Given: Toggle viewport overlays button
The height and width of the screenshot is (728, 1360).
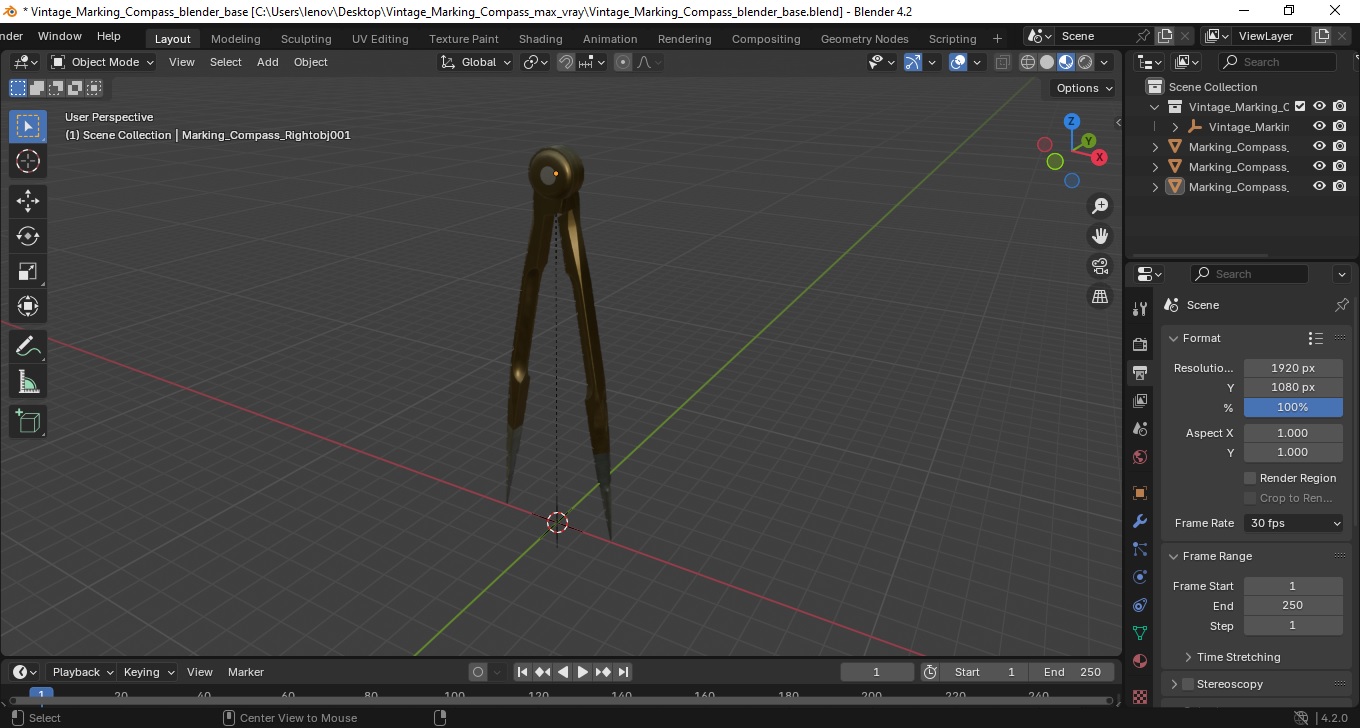Looking at the screenshot, I should tap(958, 62).
